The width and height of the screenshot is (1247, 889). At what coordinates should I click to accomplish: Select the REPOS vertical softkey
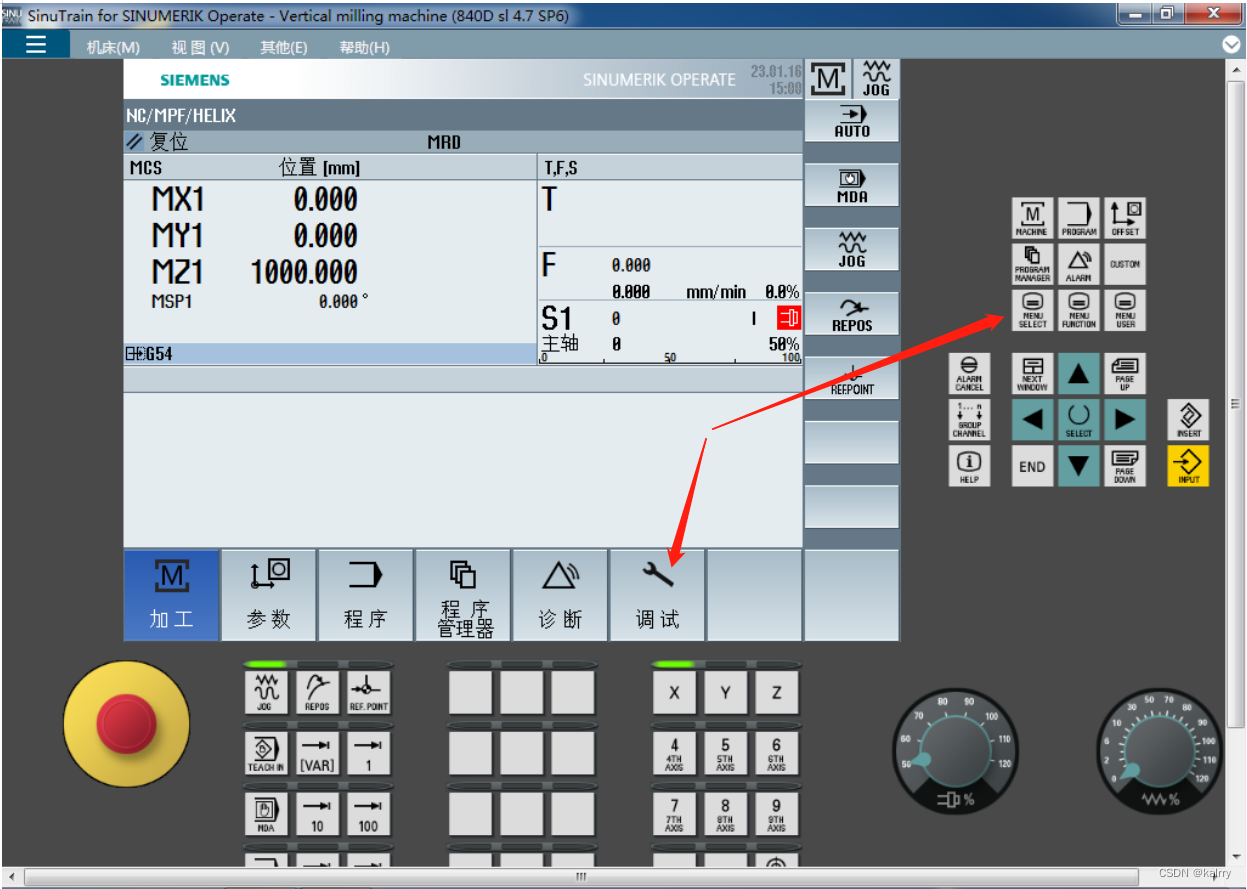click(x=852, y=314)
